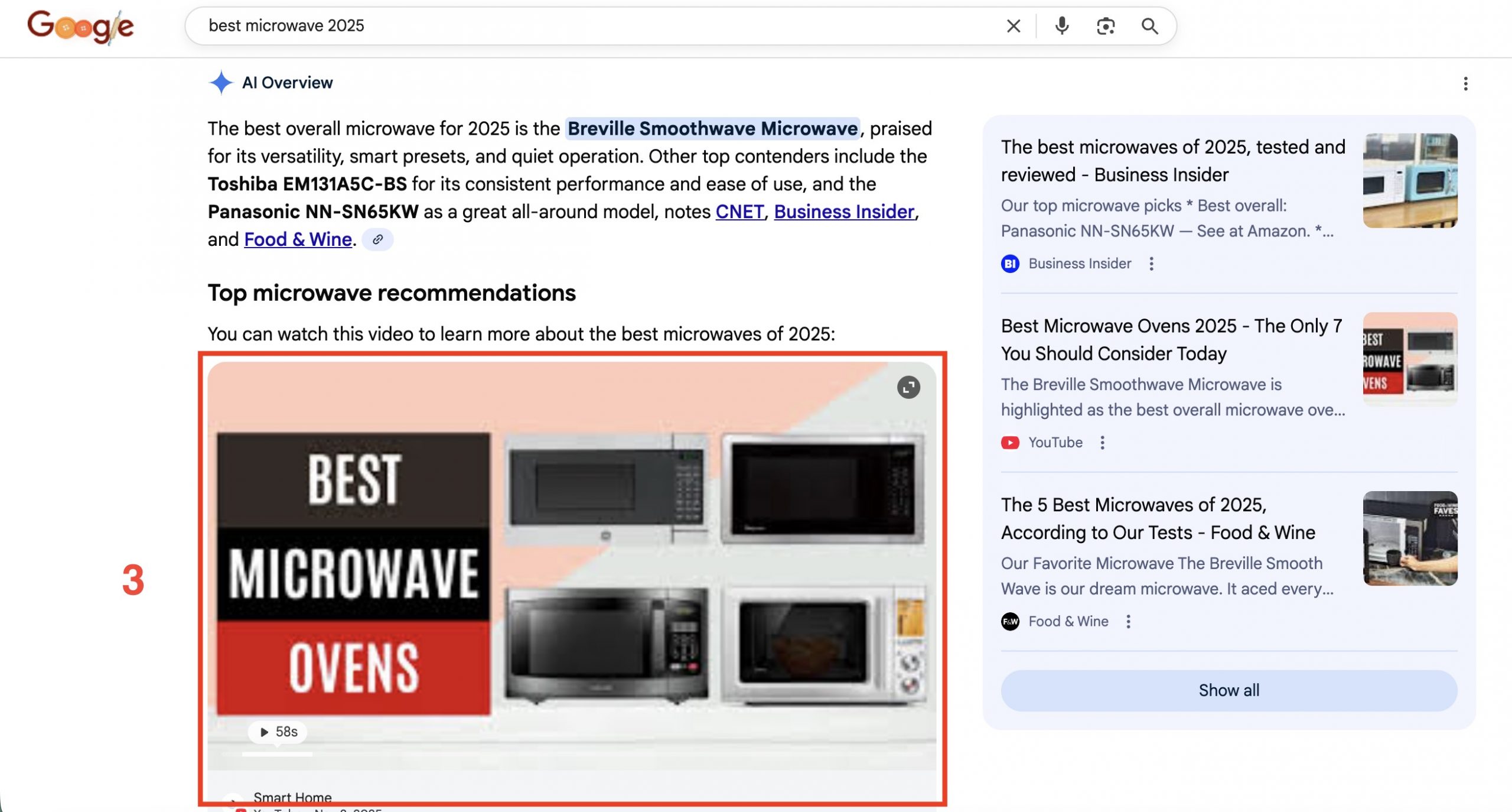Open Food & Wine source options menu

coord(1128,622)
